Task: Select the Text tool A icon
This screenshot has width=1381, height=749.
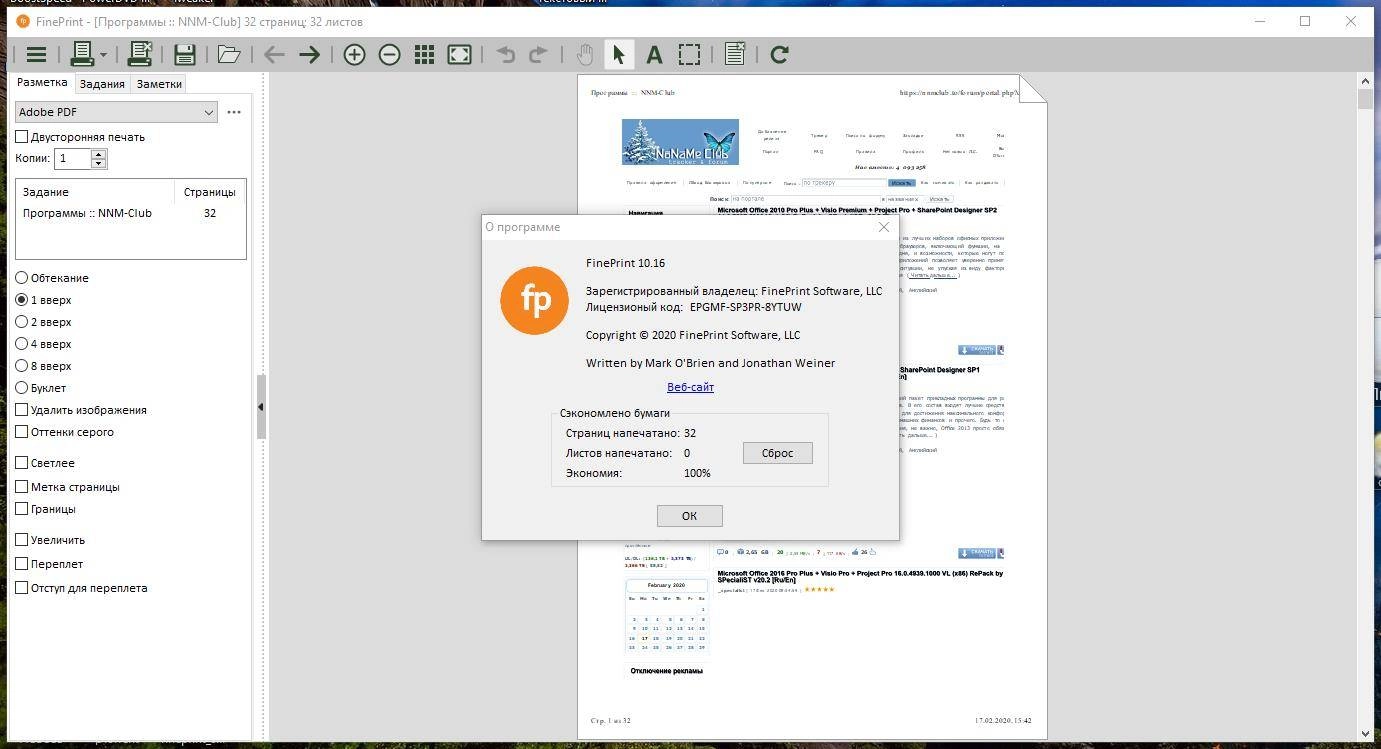Action: [654, 55]
